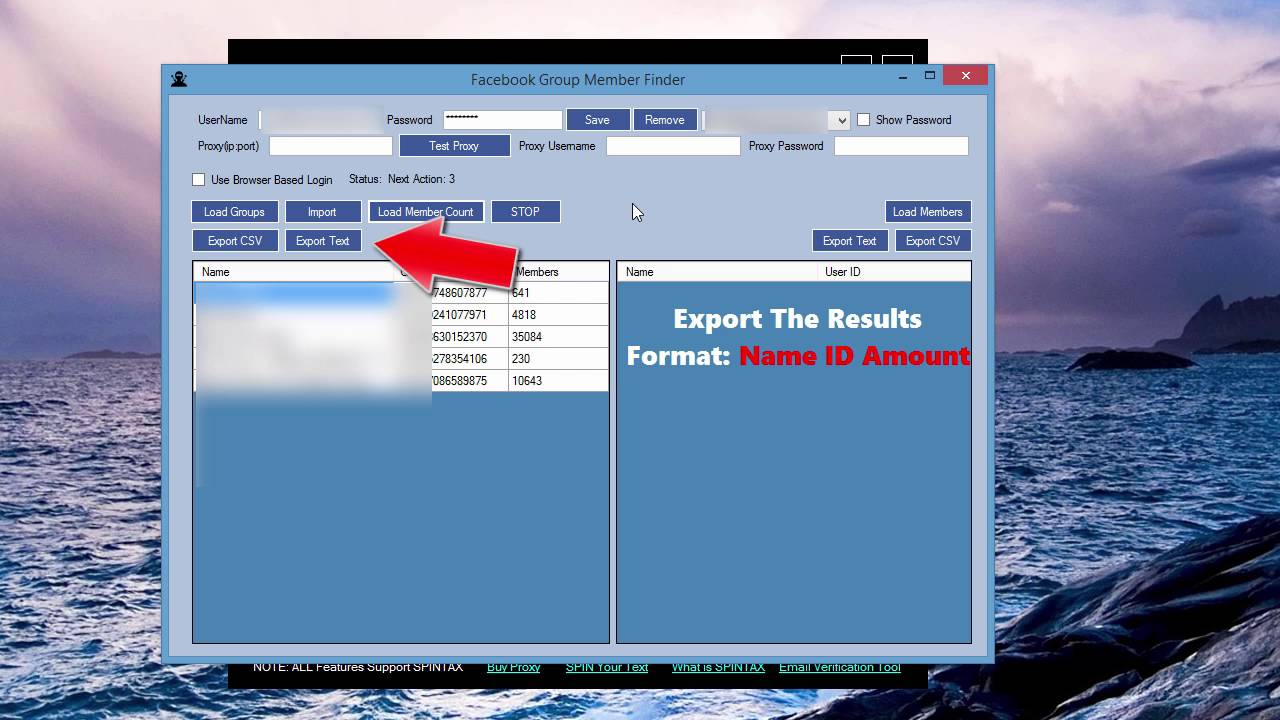The width and height of the screenshot is (1280, 720).
Task: Export groups list as Text
Action: tap(323, 241)
